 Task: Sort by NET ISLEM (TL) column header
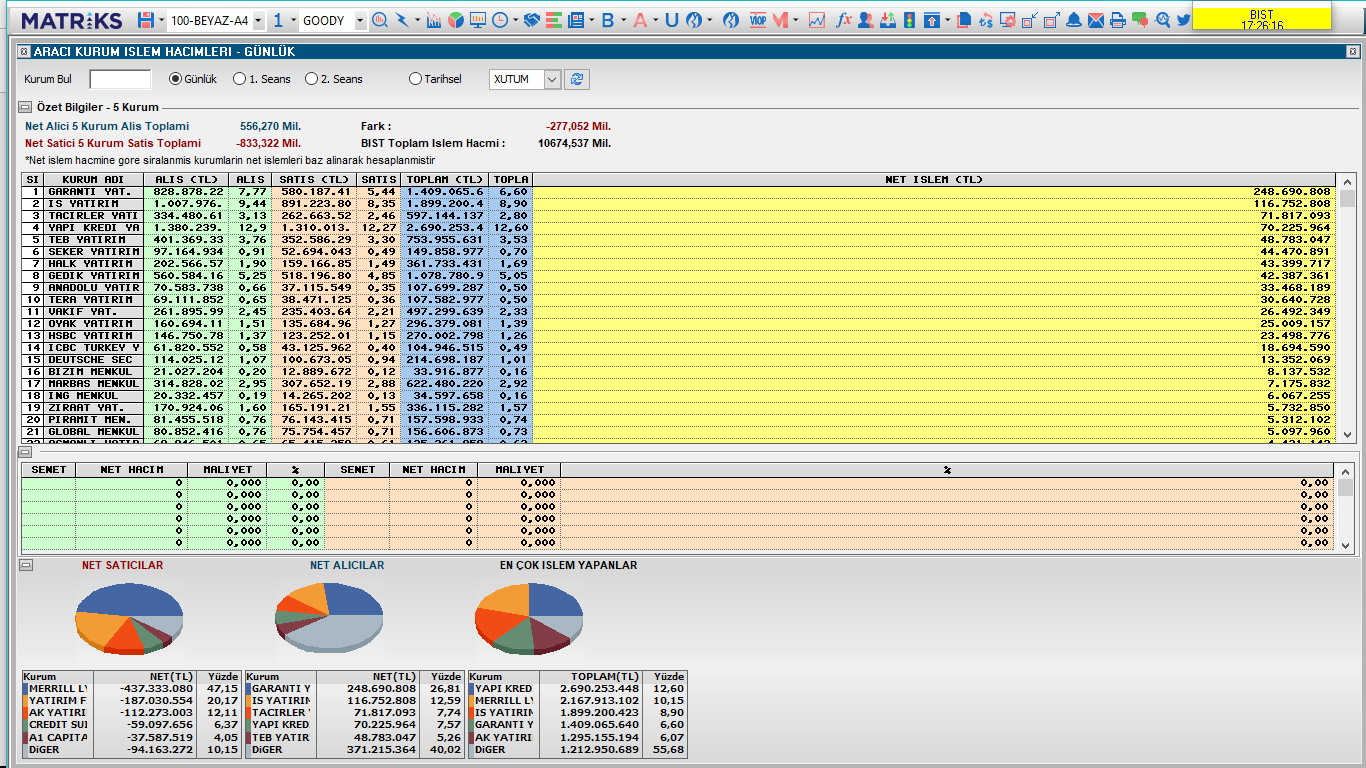coord(935,179)
